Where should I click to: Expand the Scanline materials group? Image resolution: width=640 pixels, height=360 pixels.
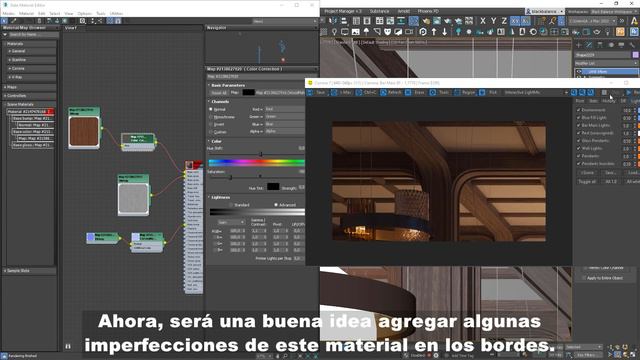(x=9, y=60)
